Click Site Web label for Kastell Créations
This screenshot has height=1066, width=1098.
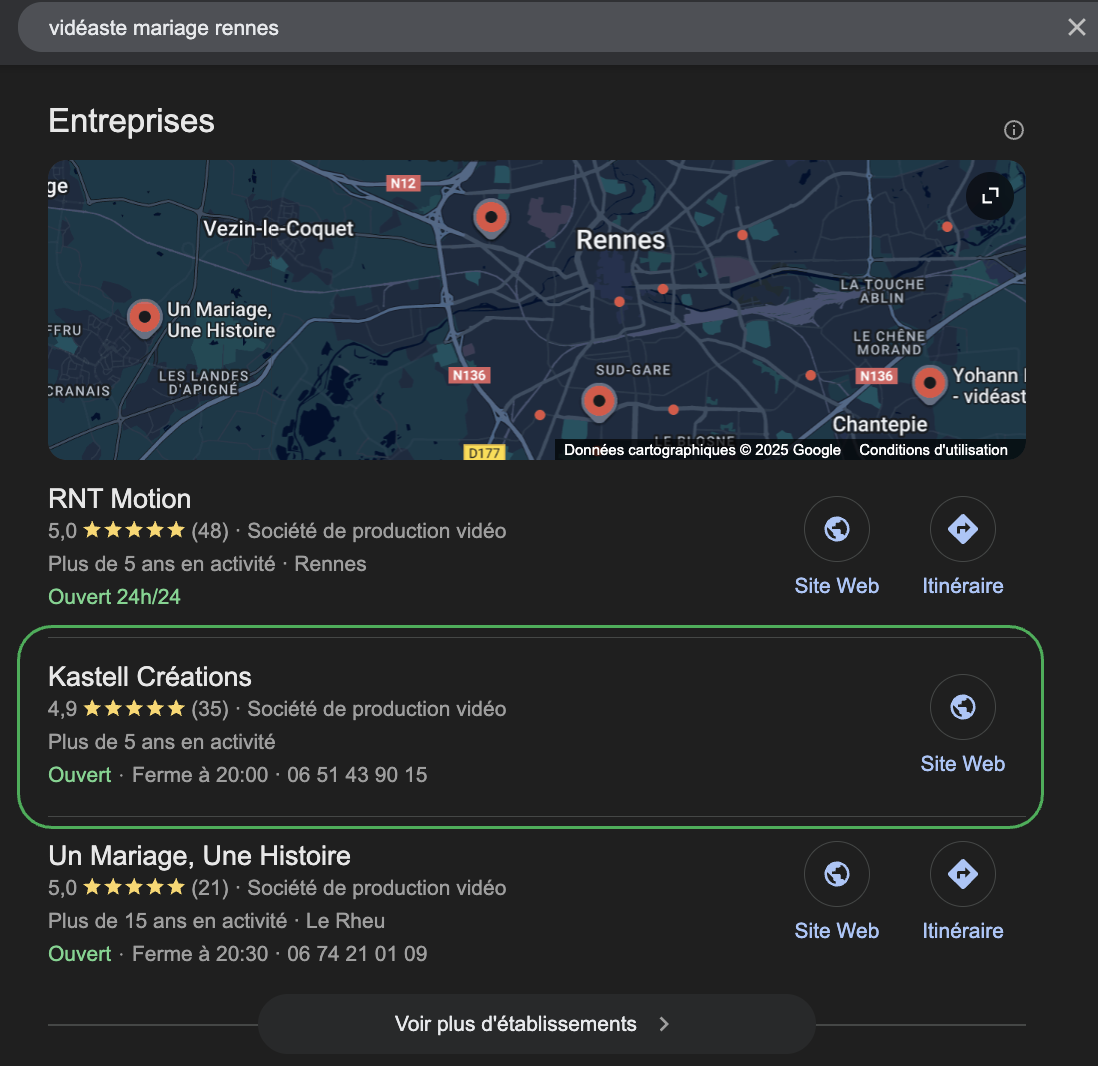[x=962, y=763]
